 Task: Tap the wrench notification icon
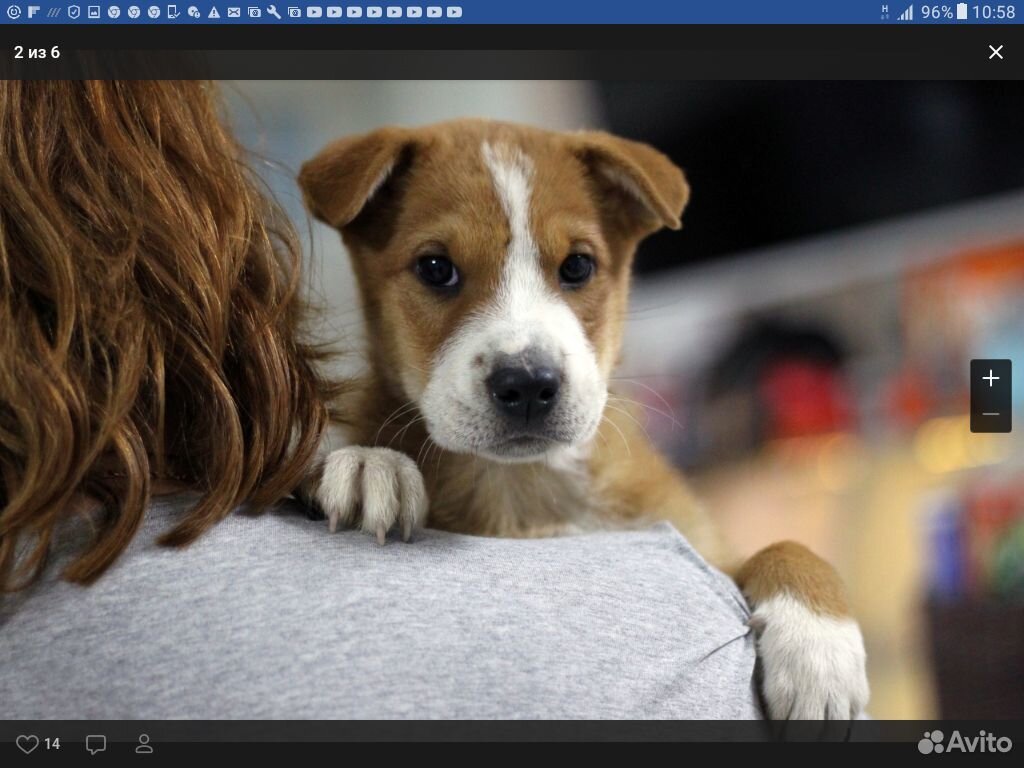point(274,12)
